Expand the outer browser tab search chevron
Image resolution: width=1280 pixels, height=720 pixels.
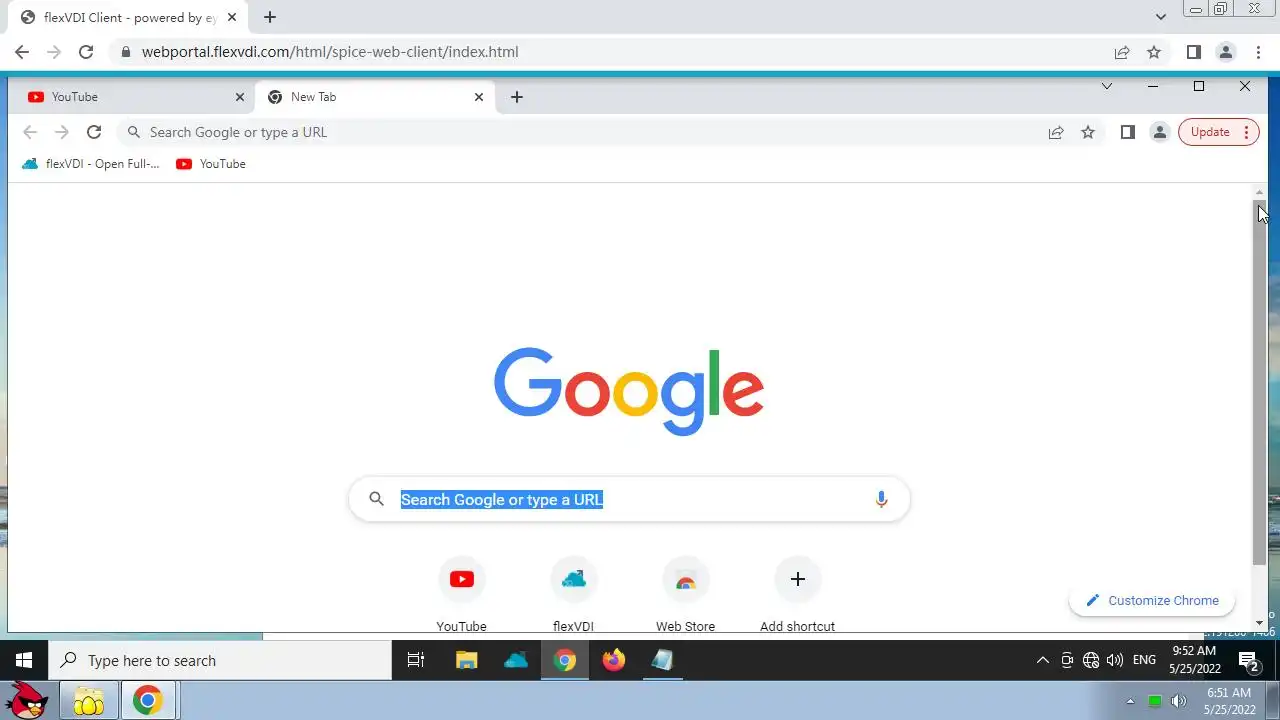pos(1161,17)
